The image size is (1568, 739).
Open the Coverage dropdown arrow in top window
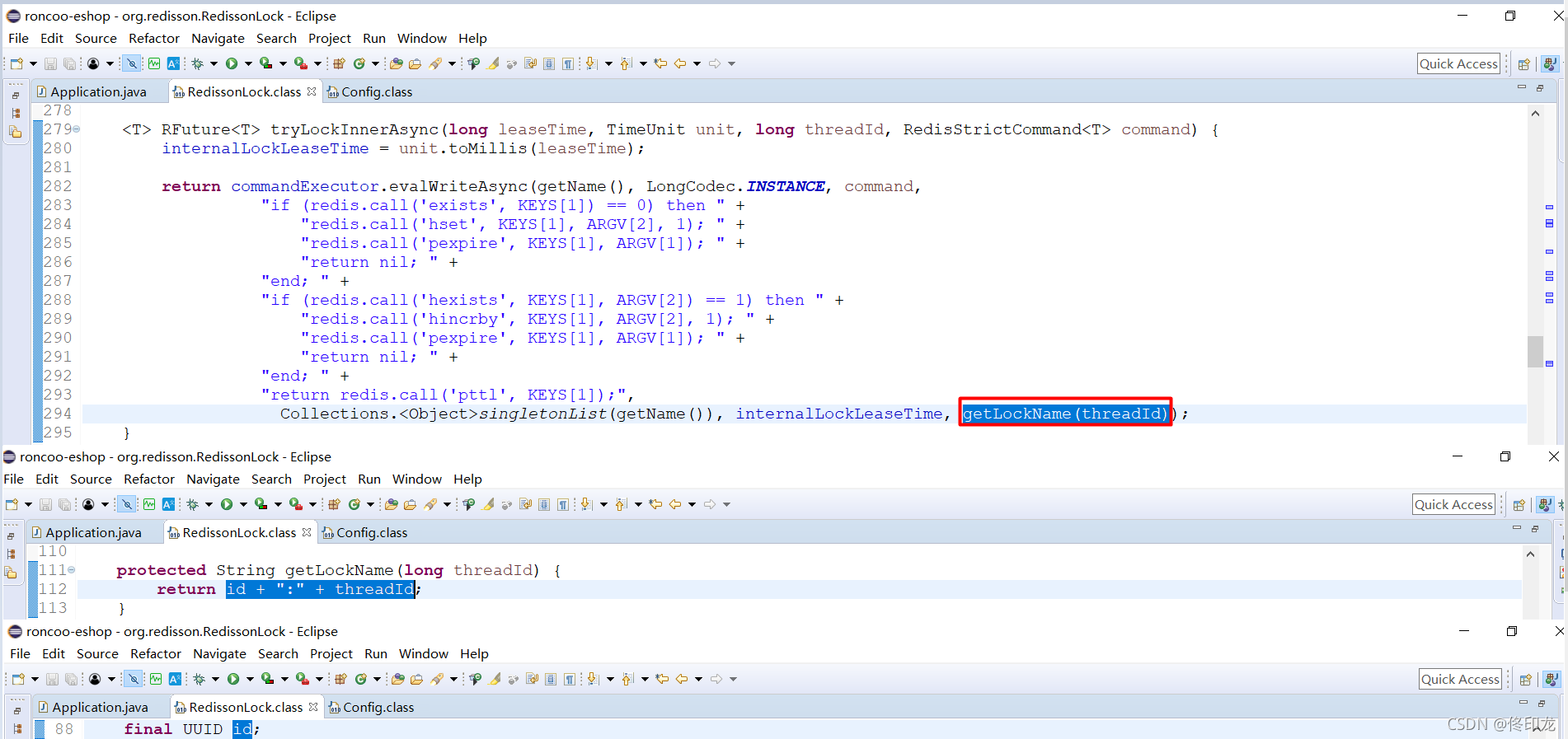point(283,63)
